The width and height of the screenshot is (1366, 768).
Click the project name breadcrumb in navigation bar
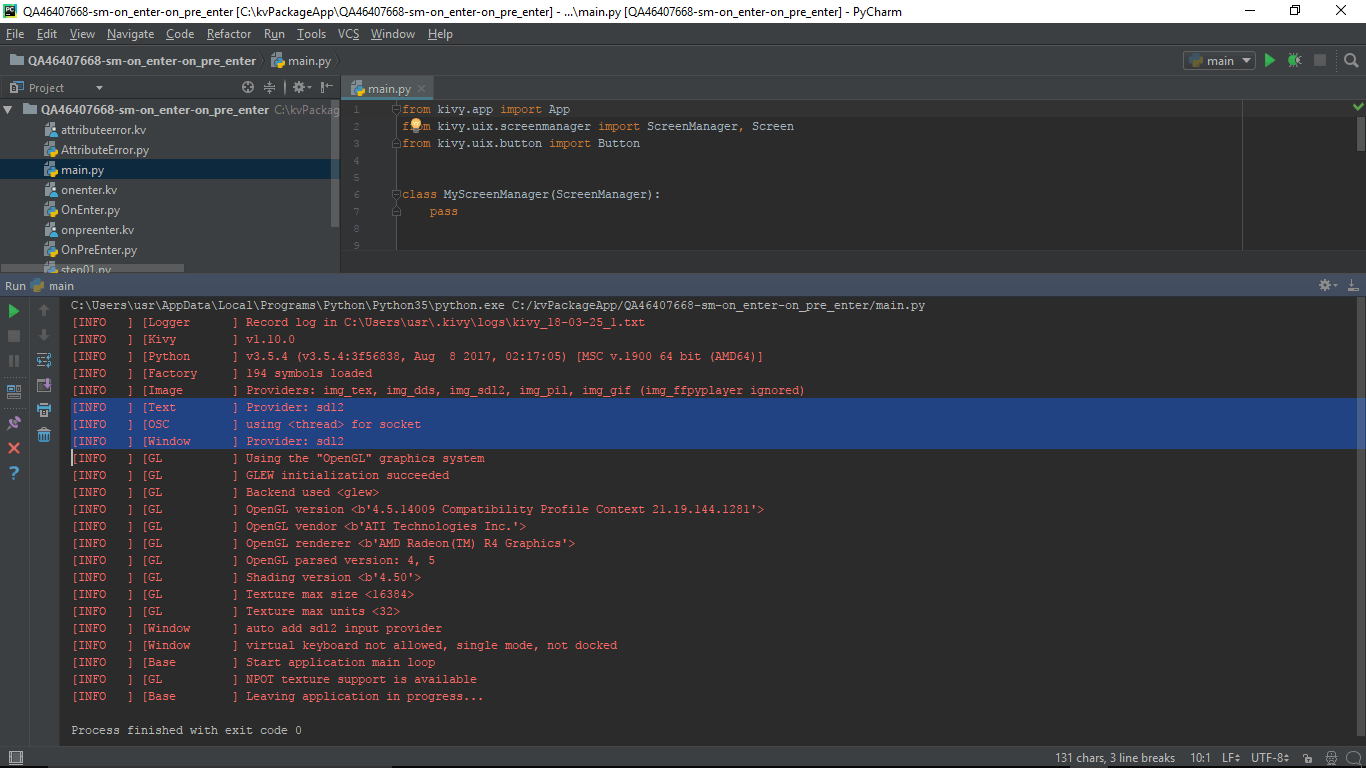[x=133, y=60]
